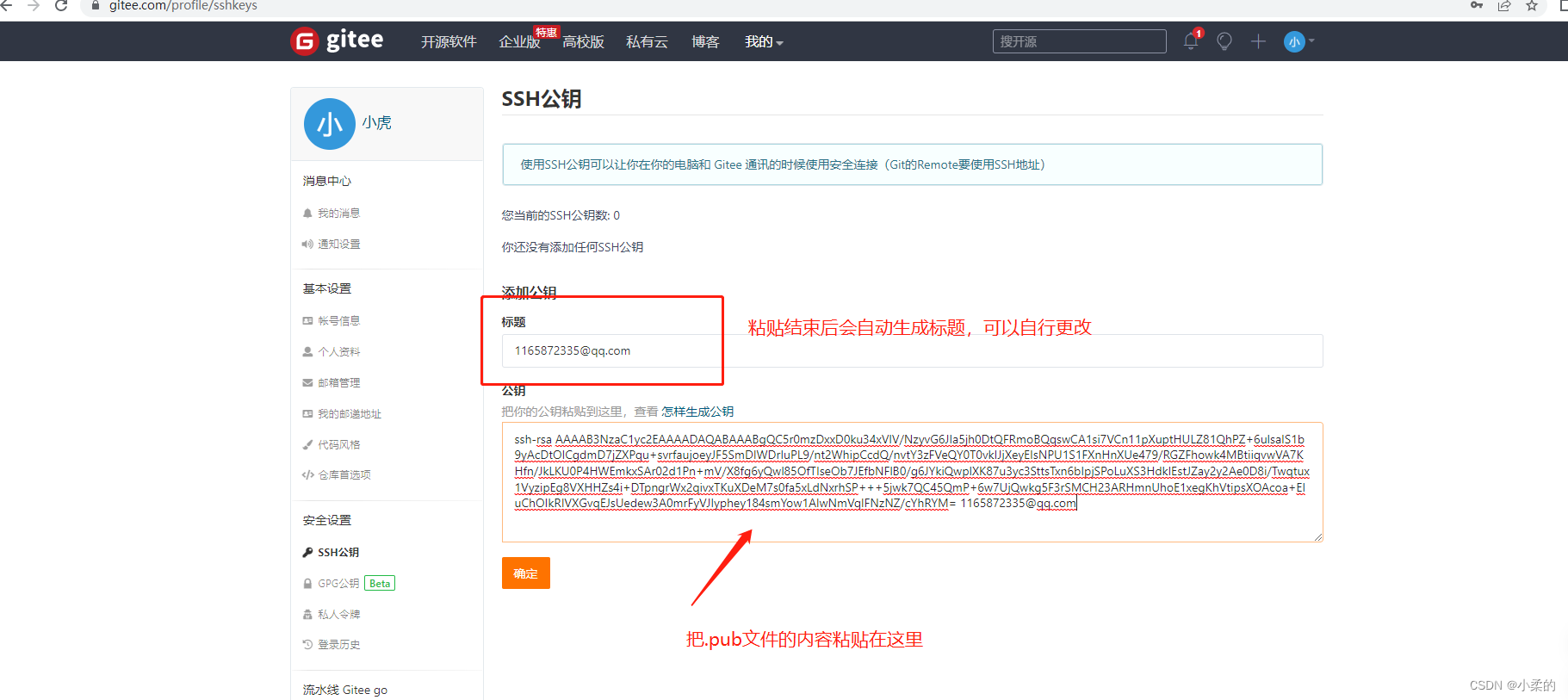Open GPG公钥 in the sidebar
Viewport: 1568px width, 700px height.
(338, 583)
